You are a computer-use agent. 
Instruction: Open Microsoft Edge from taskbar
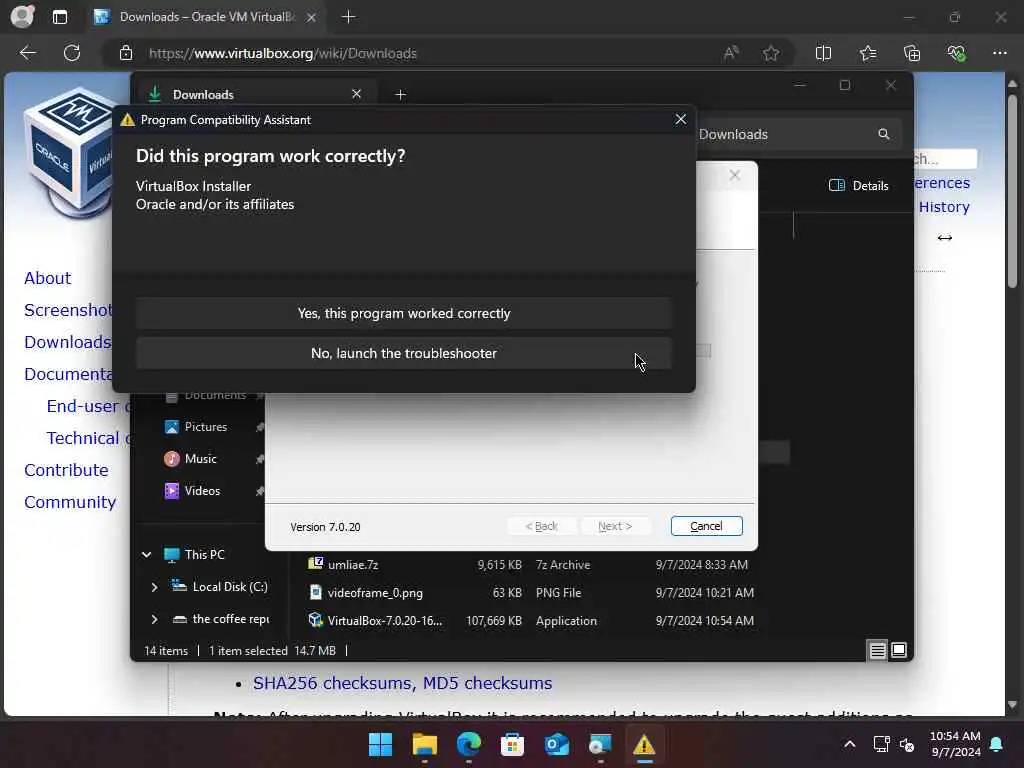tap(468, 744)
